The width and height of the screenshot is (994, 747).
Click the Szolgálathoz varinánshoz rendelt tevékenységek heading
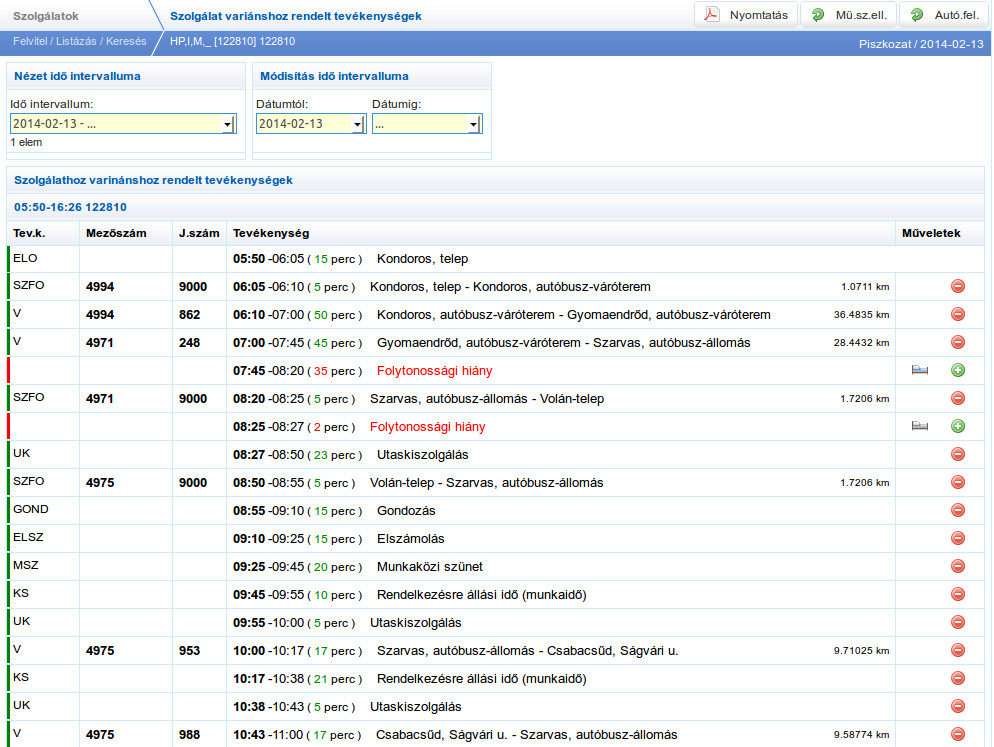pos(153,180)
